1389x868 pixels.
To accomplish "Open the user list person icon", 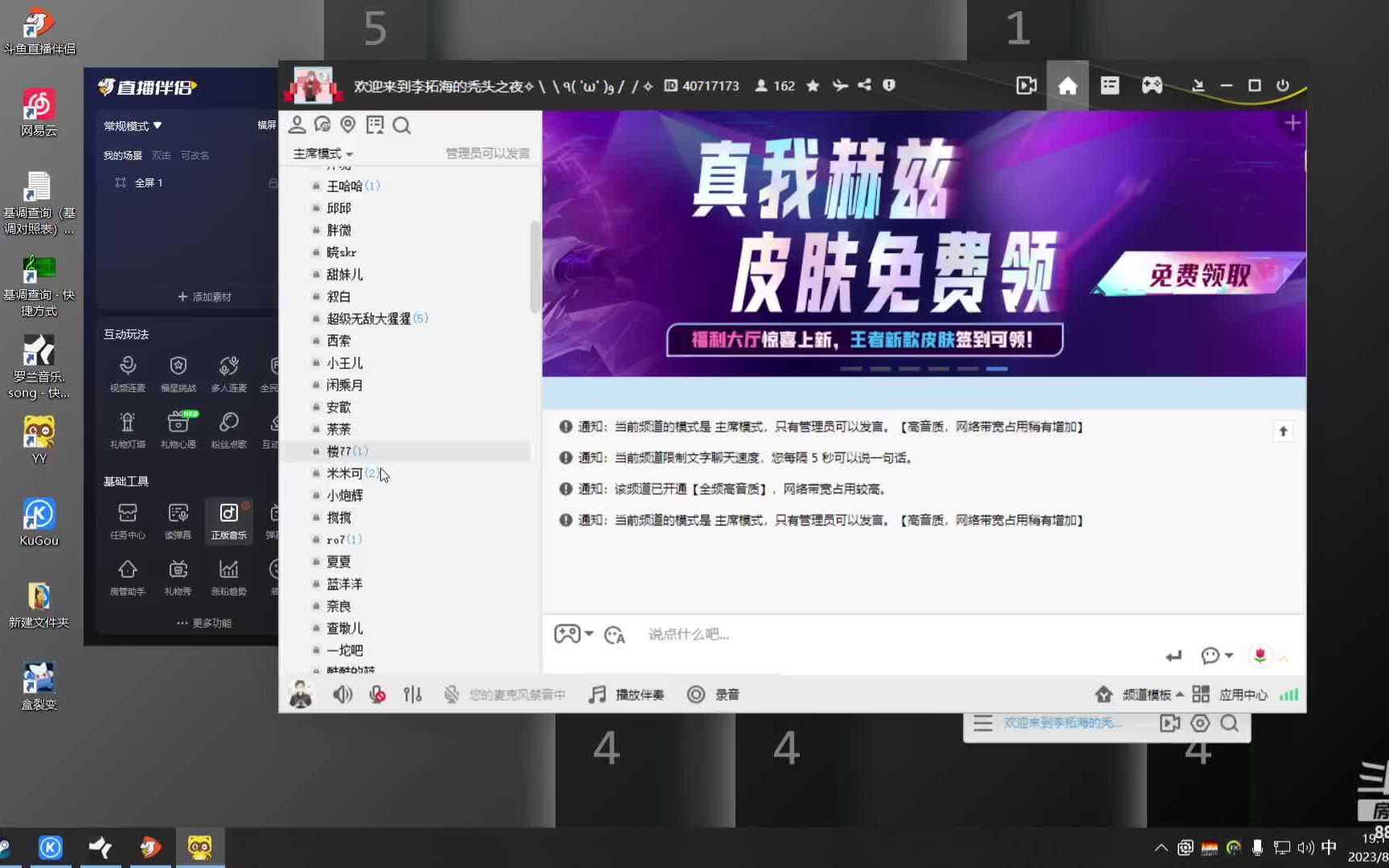I will pos(297,125).
